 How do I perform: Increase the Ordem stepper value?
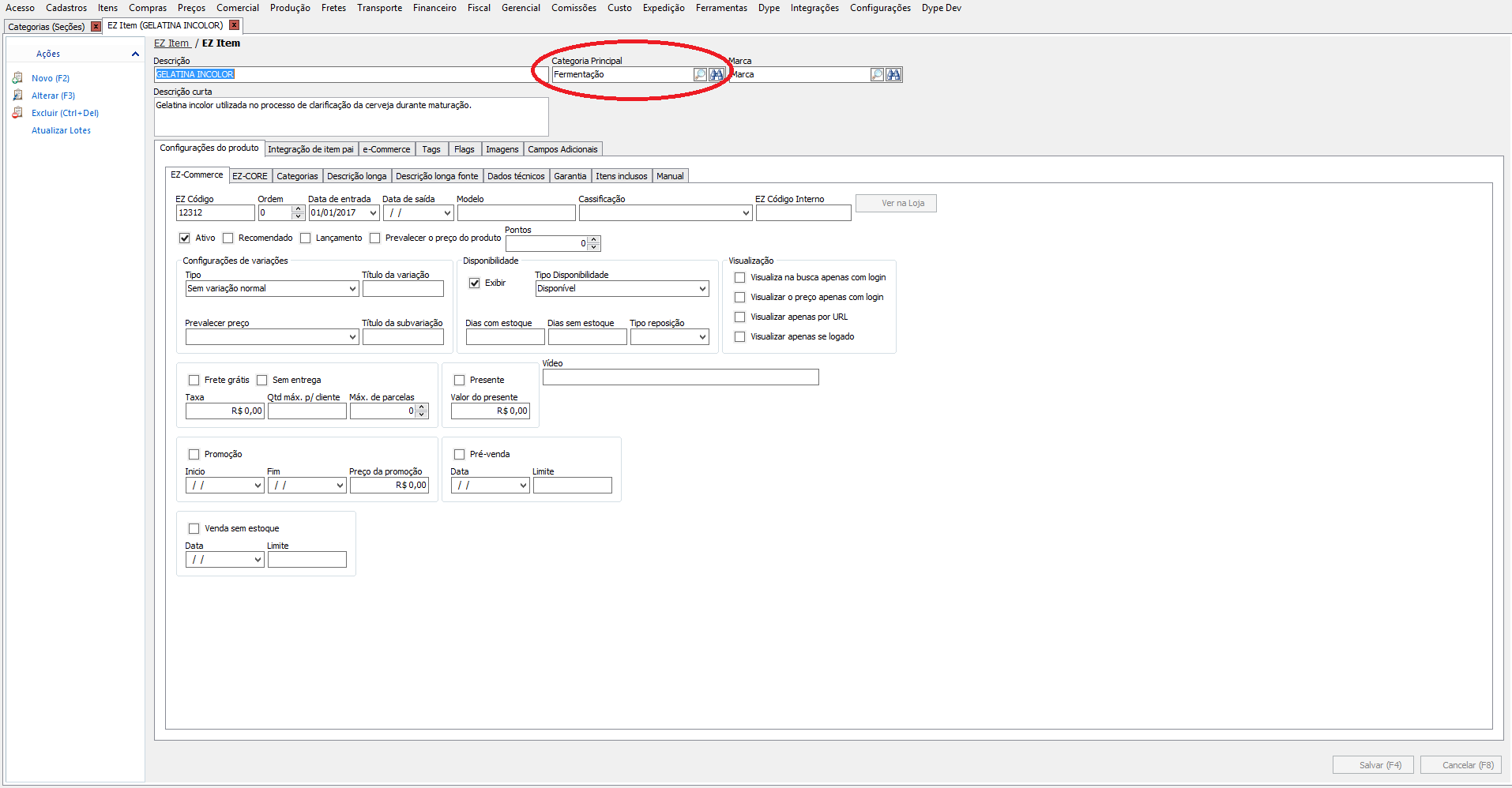click(298, 209)
